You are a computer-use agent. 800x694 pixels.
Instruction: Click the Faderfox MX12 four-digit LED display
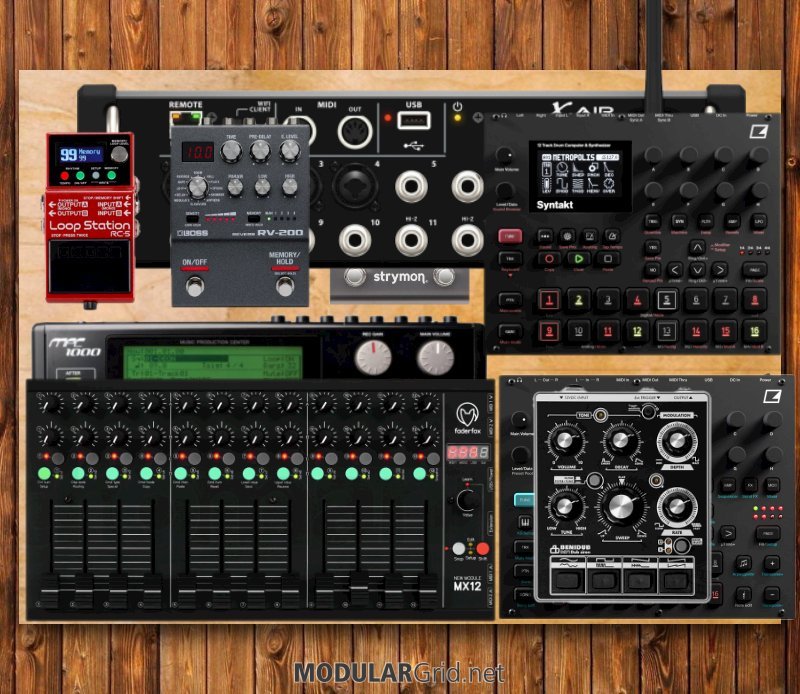[x=467, y=453]
